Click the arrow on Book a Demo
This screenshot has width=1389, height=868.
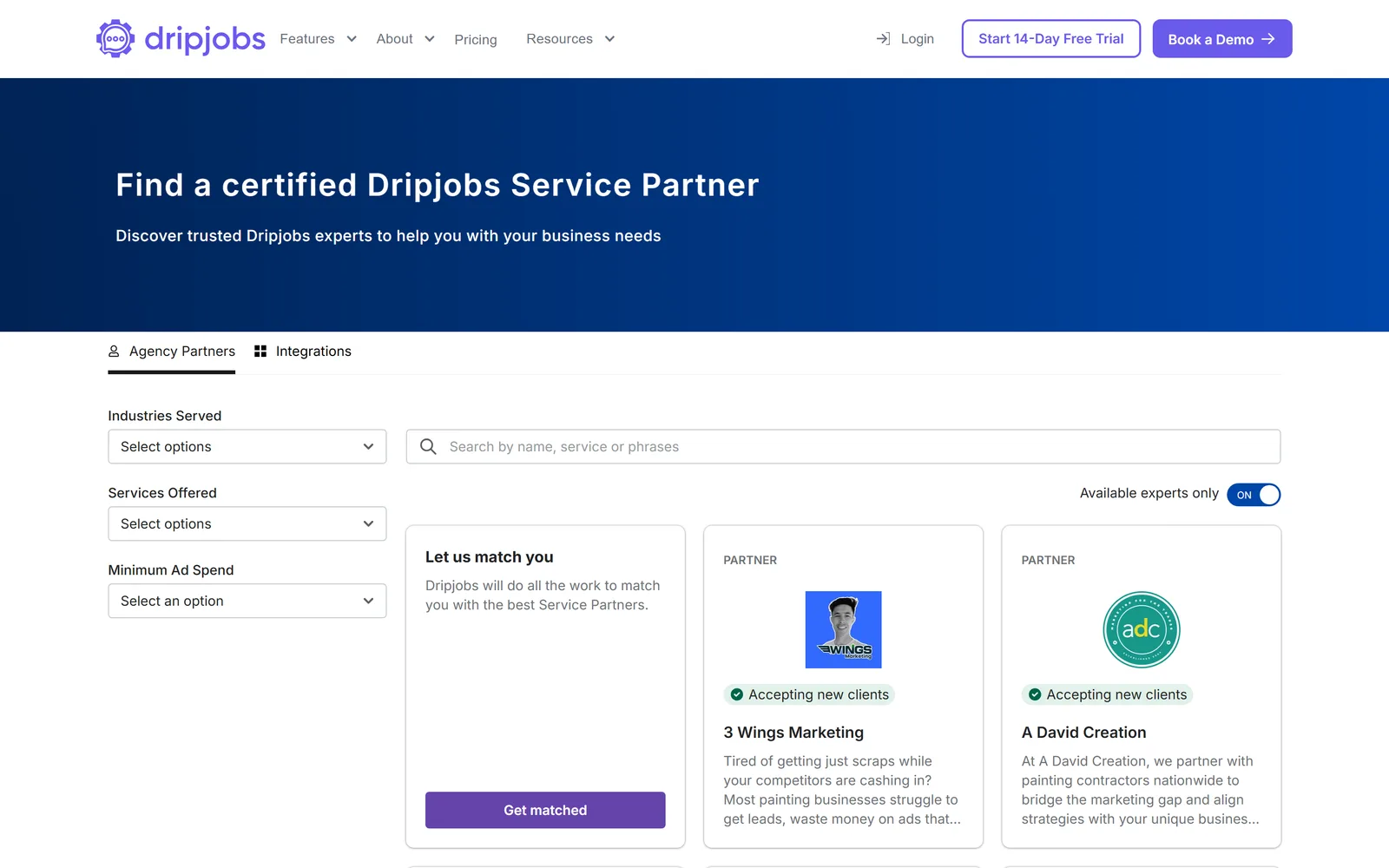[x=1268, y=39]
